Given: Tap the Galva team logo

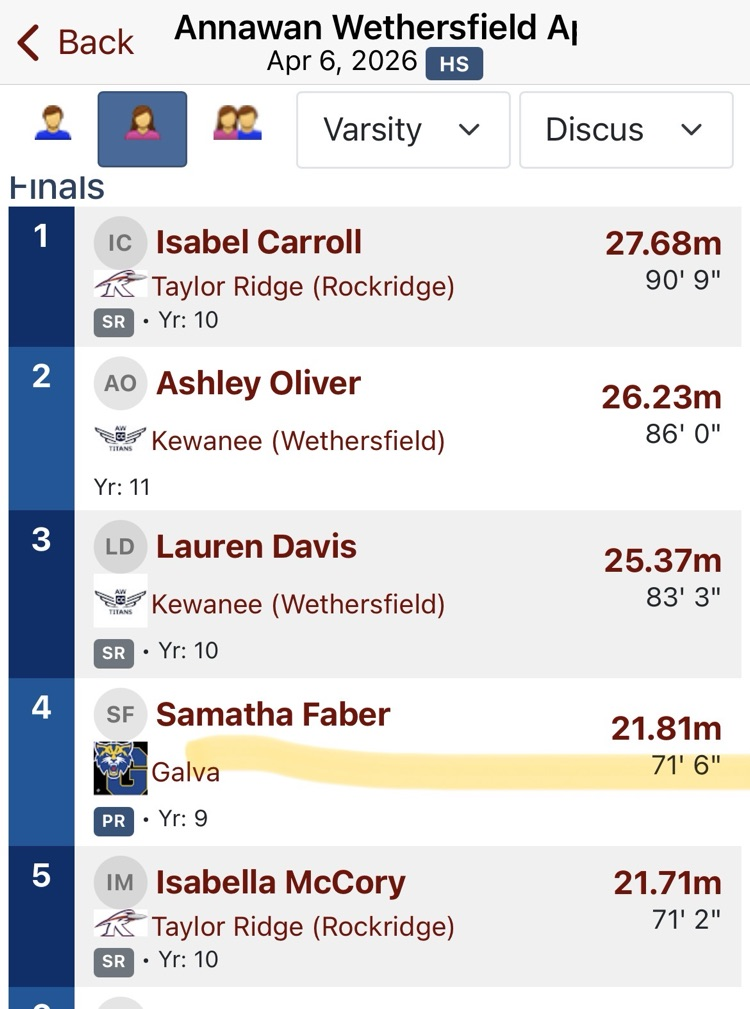Looking at the screenshot, I should point(120,768).
